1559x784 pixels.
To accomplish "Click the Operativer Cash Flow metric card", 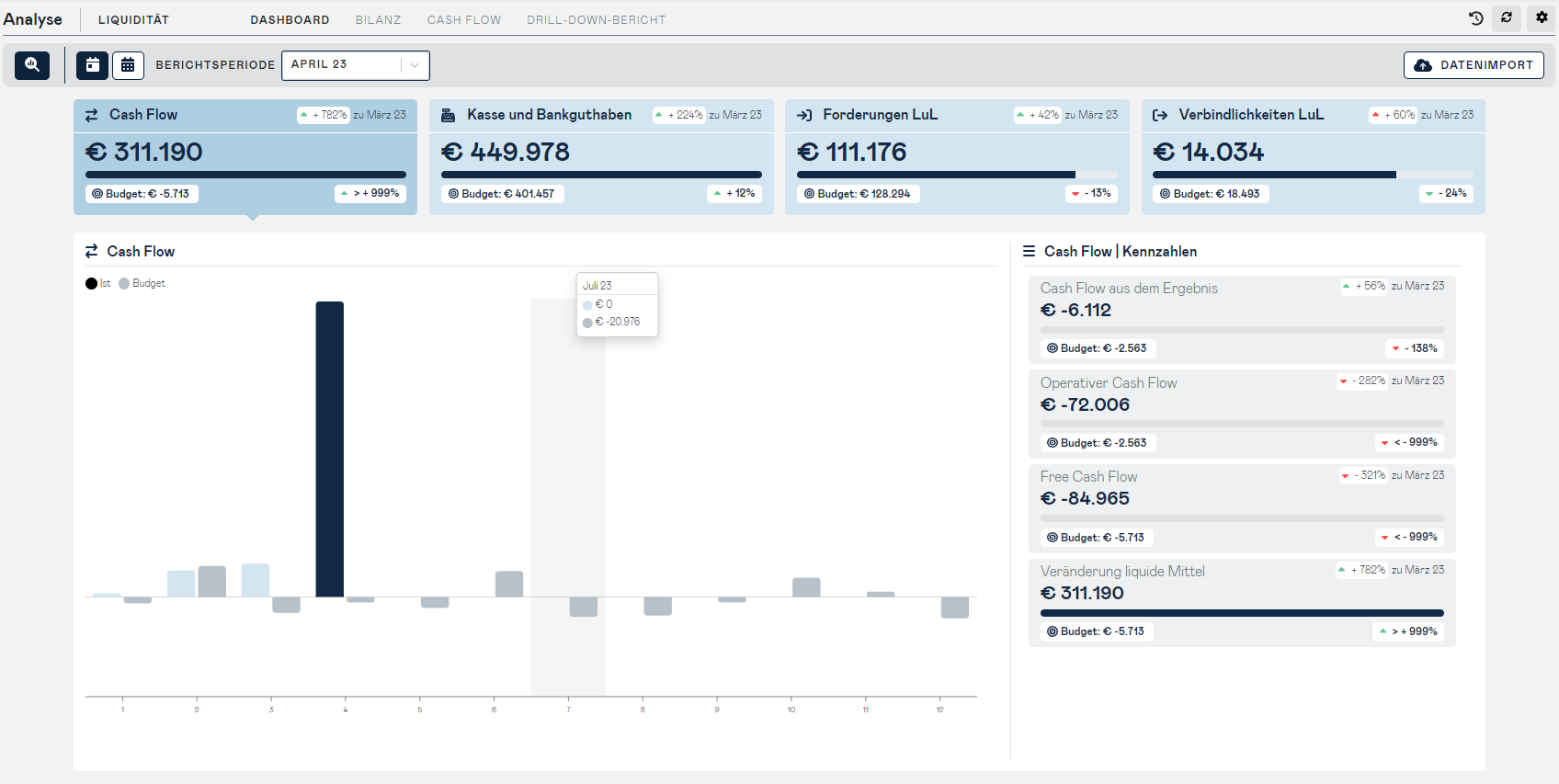I will coord(1242,414).
